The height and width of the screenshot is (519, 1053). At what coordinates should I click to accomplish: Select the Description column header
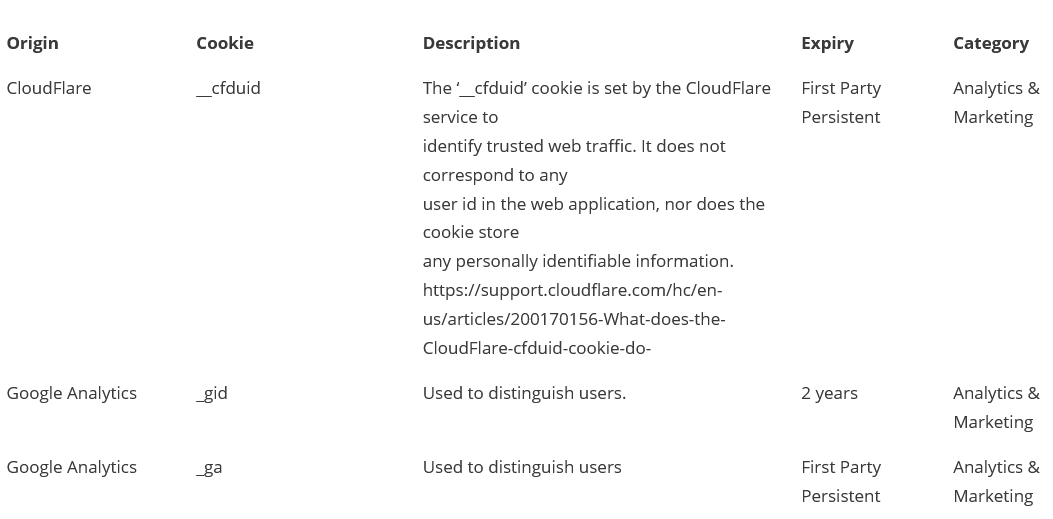[x=471, y=43]
